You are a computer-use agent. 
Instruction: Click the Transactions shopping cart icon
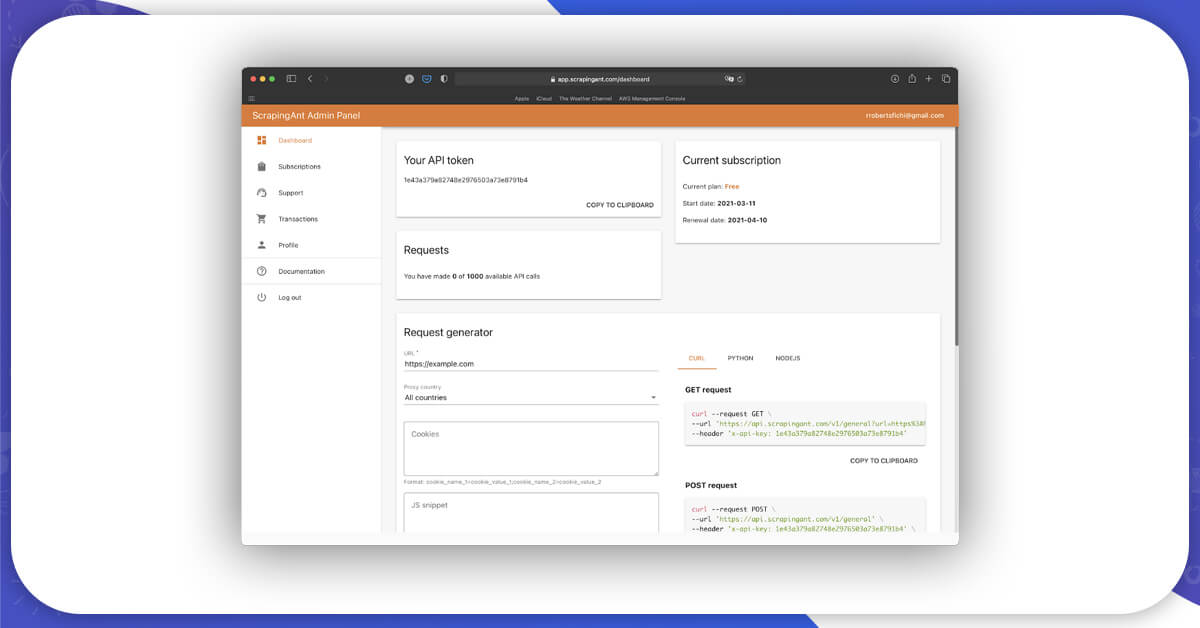pyautogui.click(x=262, y=219)
